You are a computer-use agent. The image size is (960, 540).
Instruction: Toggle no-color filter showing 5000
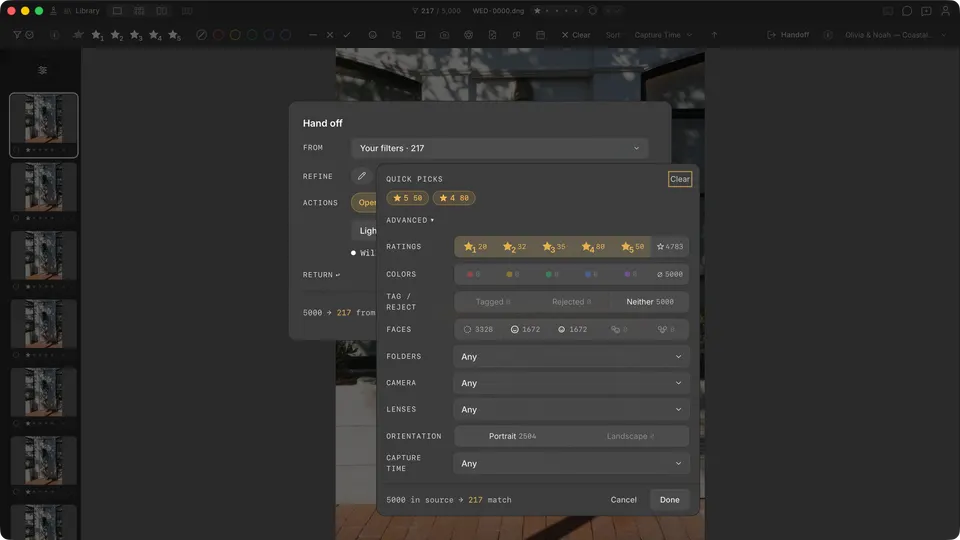point(670,274)
